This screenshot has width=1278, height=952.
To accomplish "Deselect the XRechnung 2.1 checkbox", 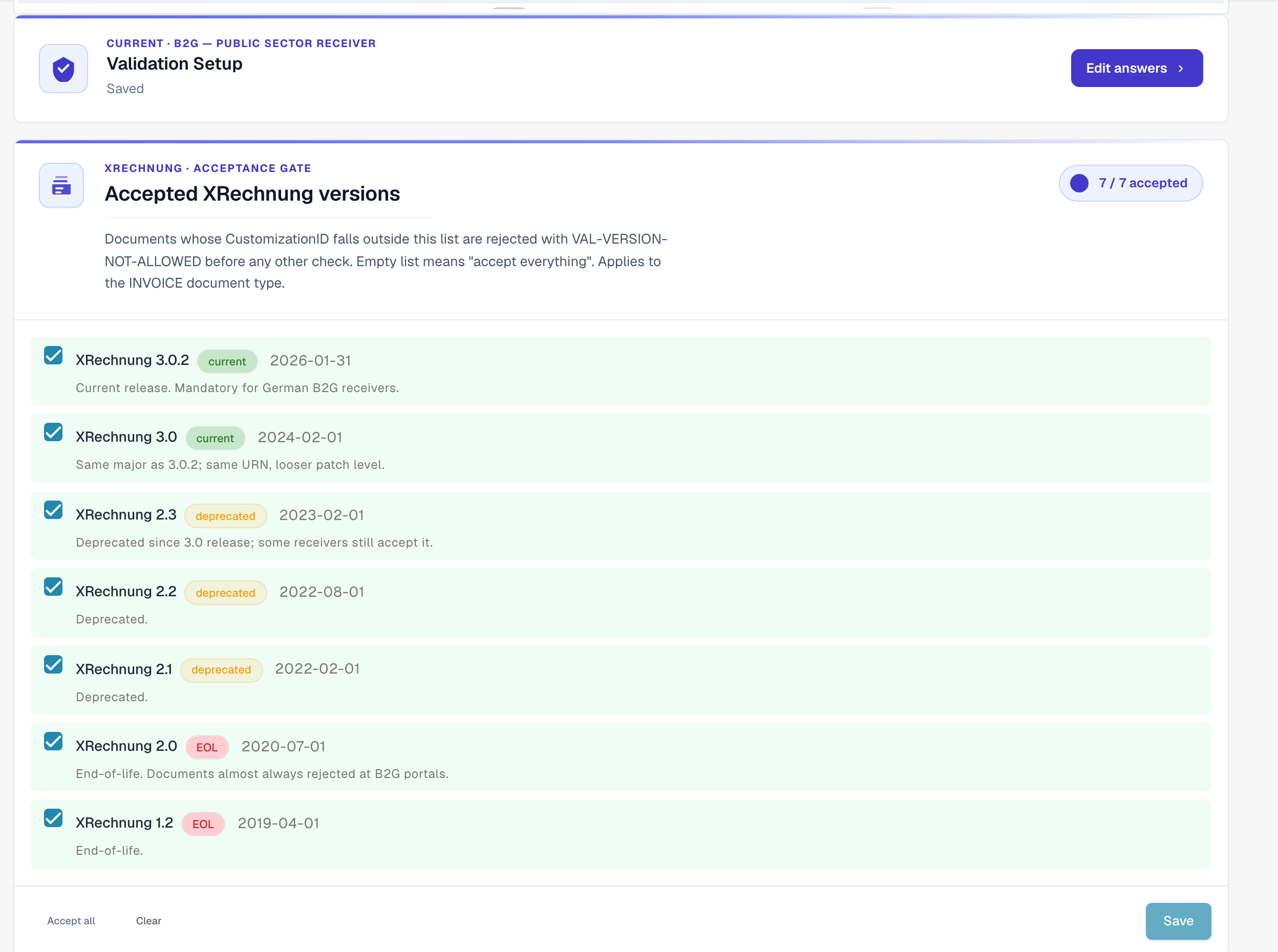I will pyautogui.click(x=53, y=664).
